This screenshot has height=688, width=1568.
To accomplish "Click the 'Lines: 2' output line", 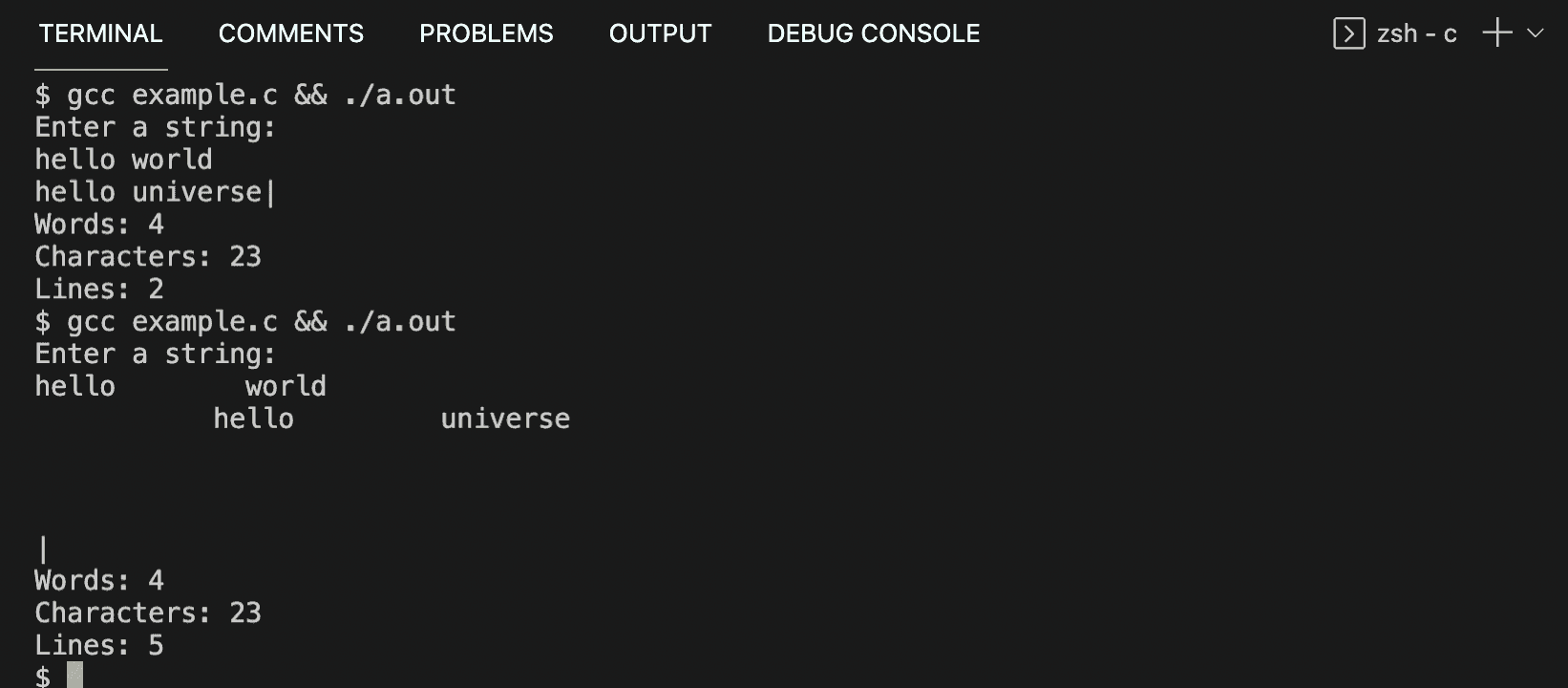I will 99,289.
